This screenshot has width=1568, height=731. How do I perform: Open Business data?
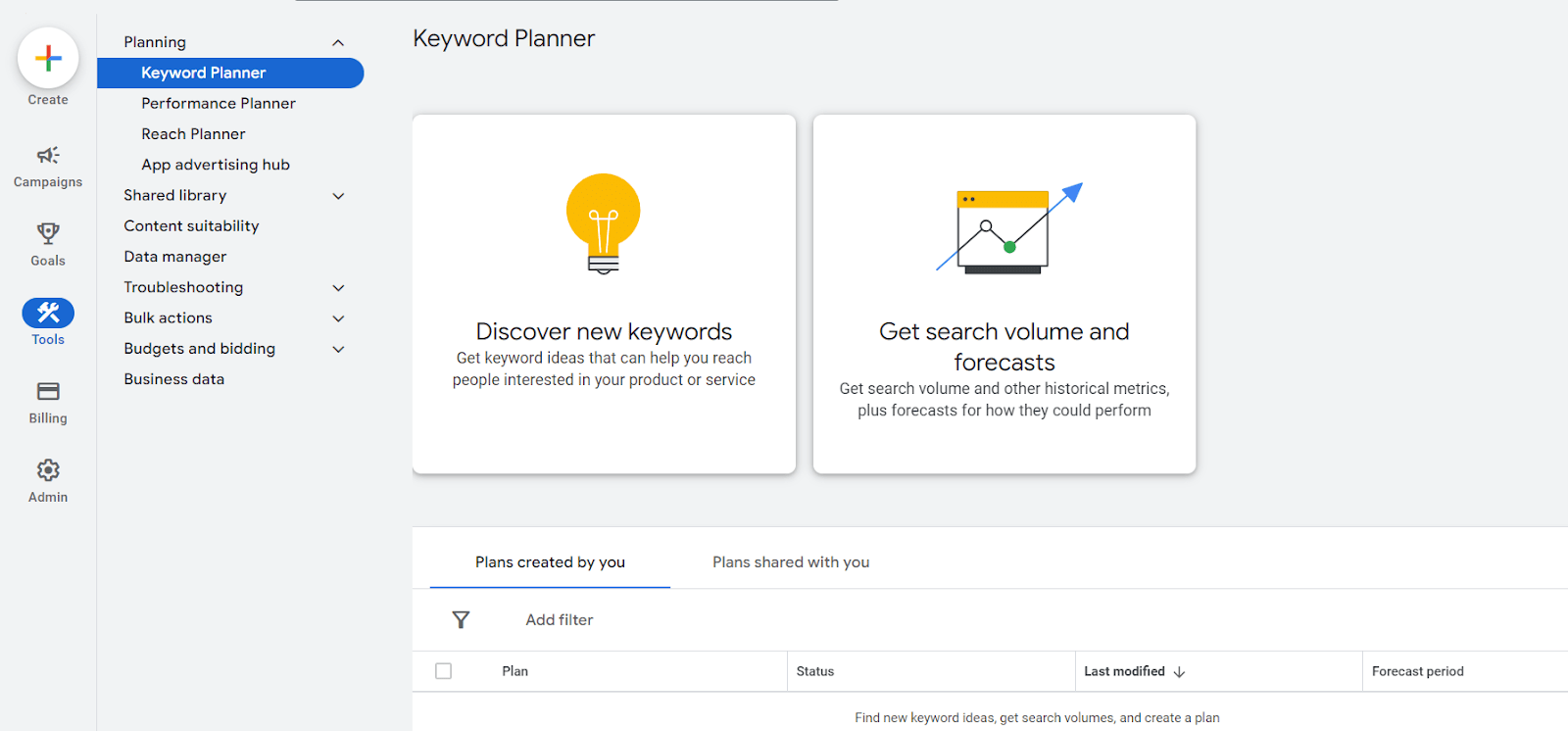tap(173, 379)
